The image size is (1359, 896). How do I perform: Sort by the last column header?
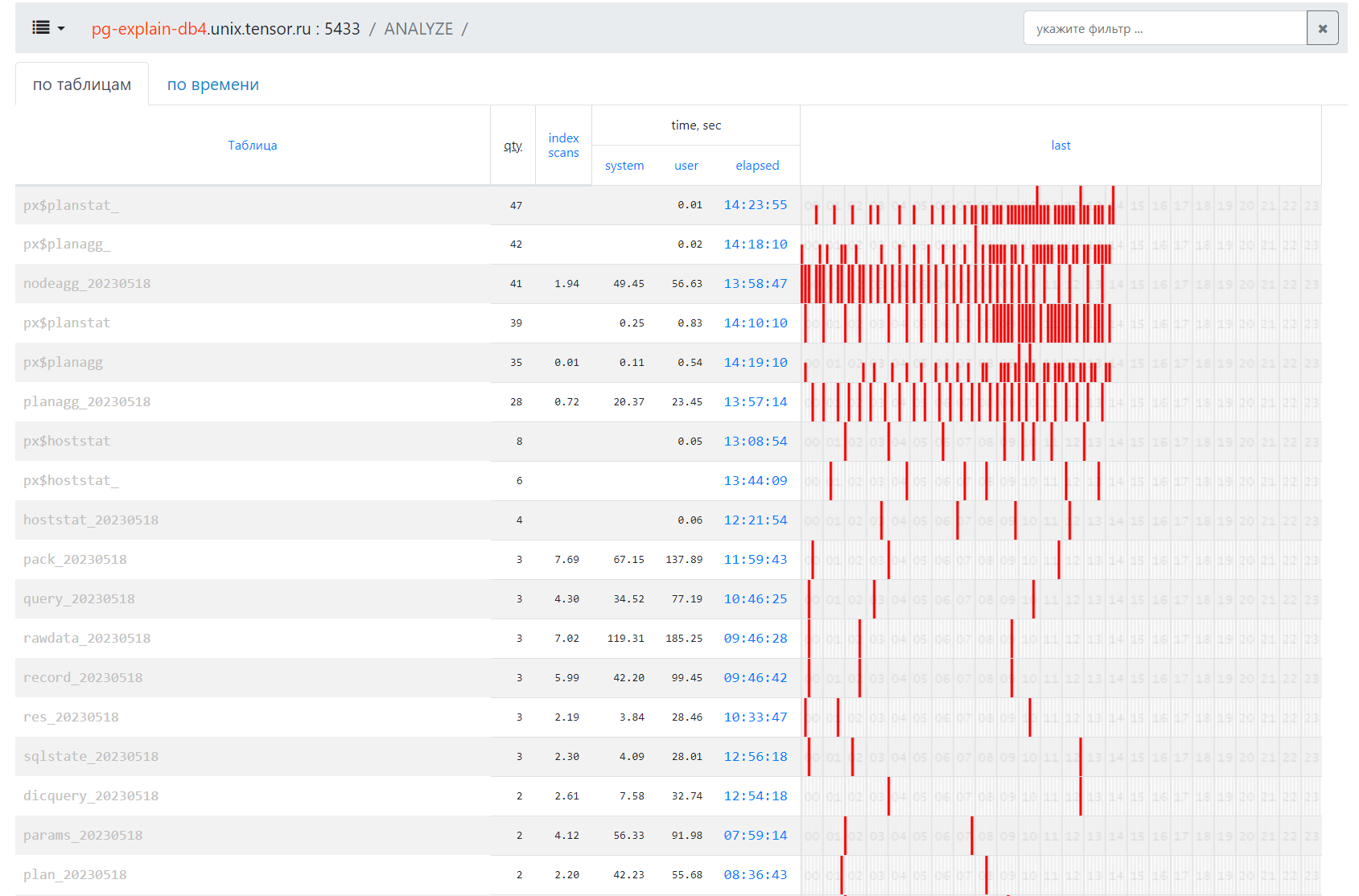pos(1060,146)
